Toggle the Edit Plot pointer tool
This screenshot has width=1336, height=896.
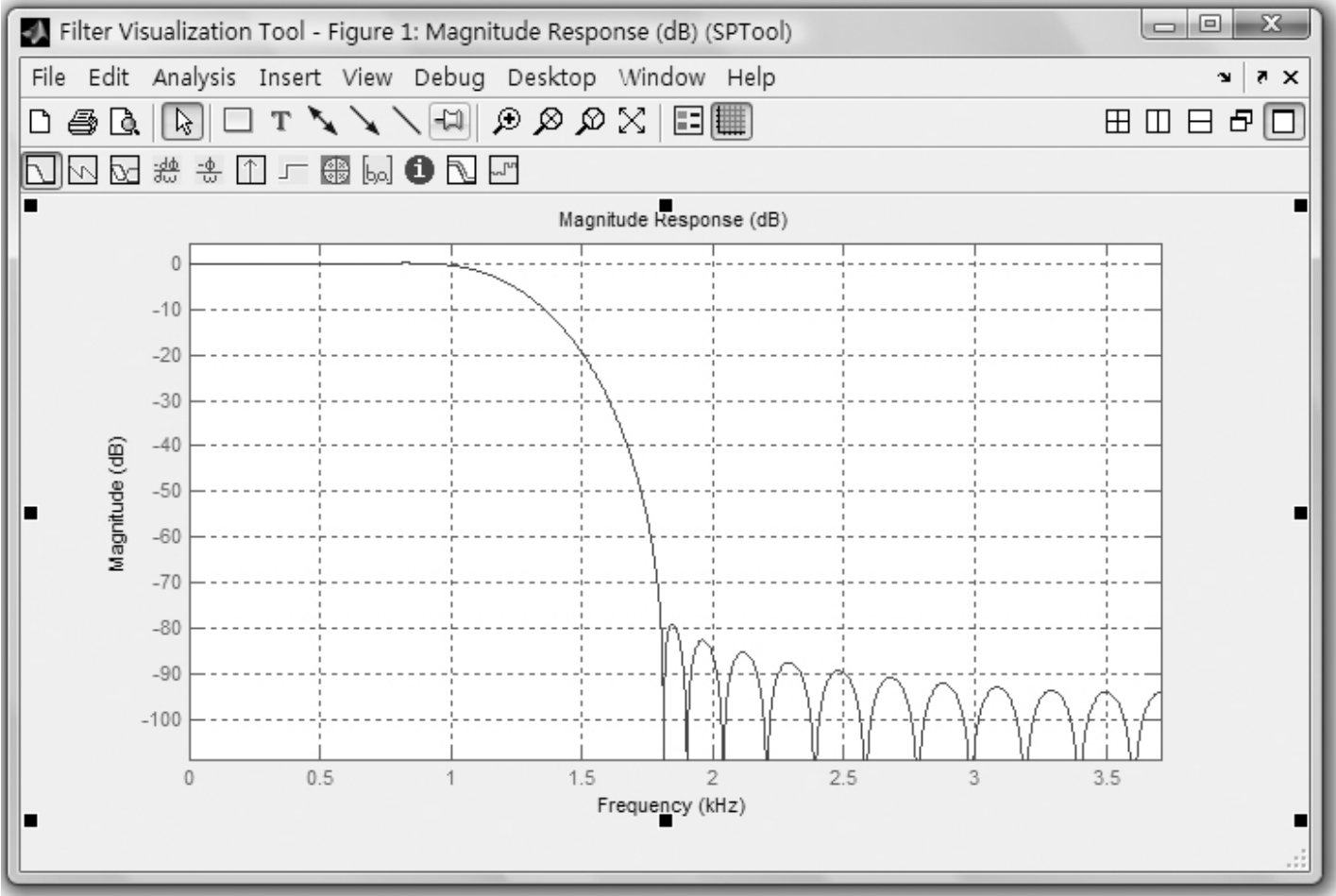[x=183, y=122]
